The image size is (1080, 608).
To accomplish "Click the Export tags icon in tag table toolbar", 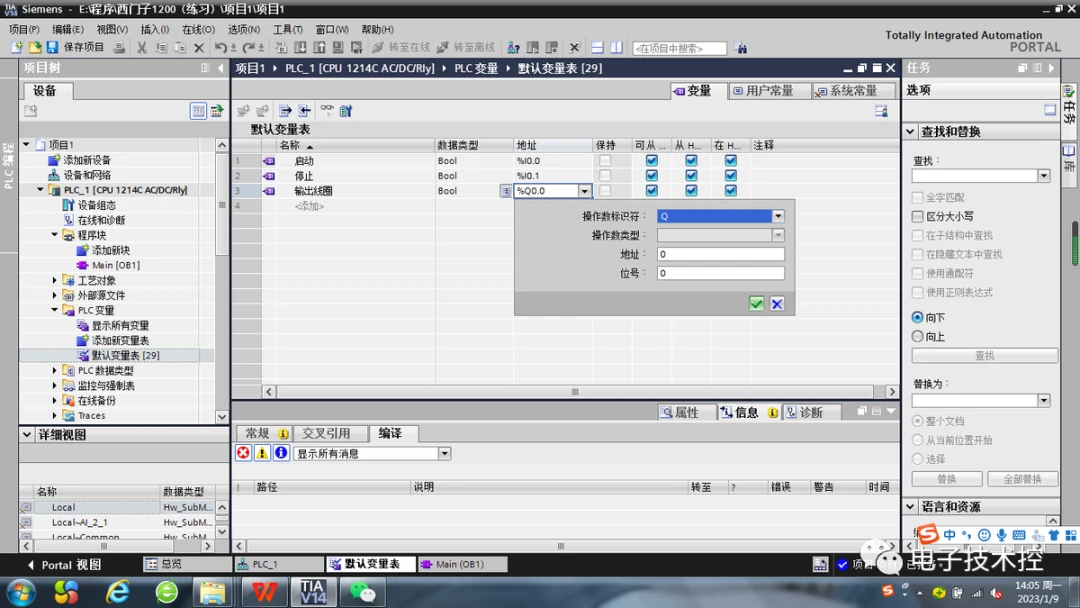I will [x=285, y=111].
